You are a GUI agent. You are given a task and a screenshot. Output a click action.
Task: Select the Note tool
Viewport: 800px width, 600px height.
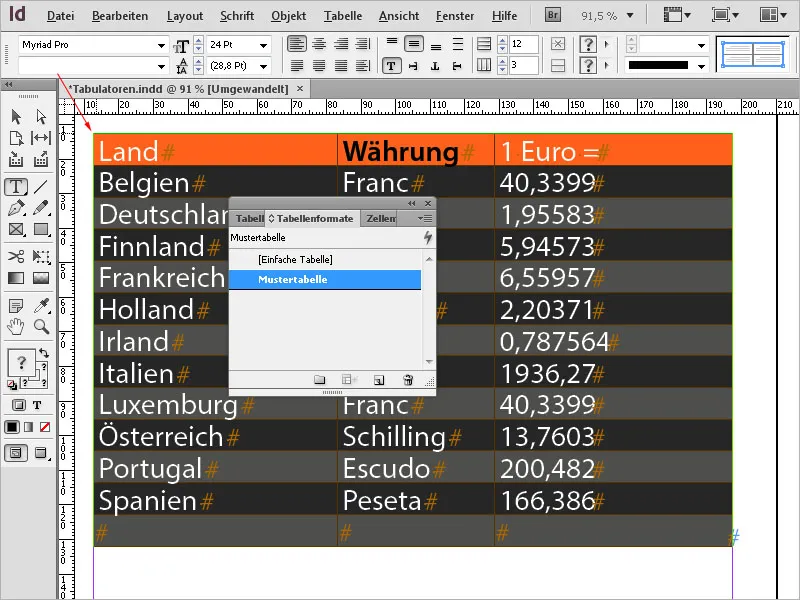coord(16,306)
